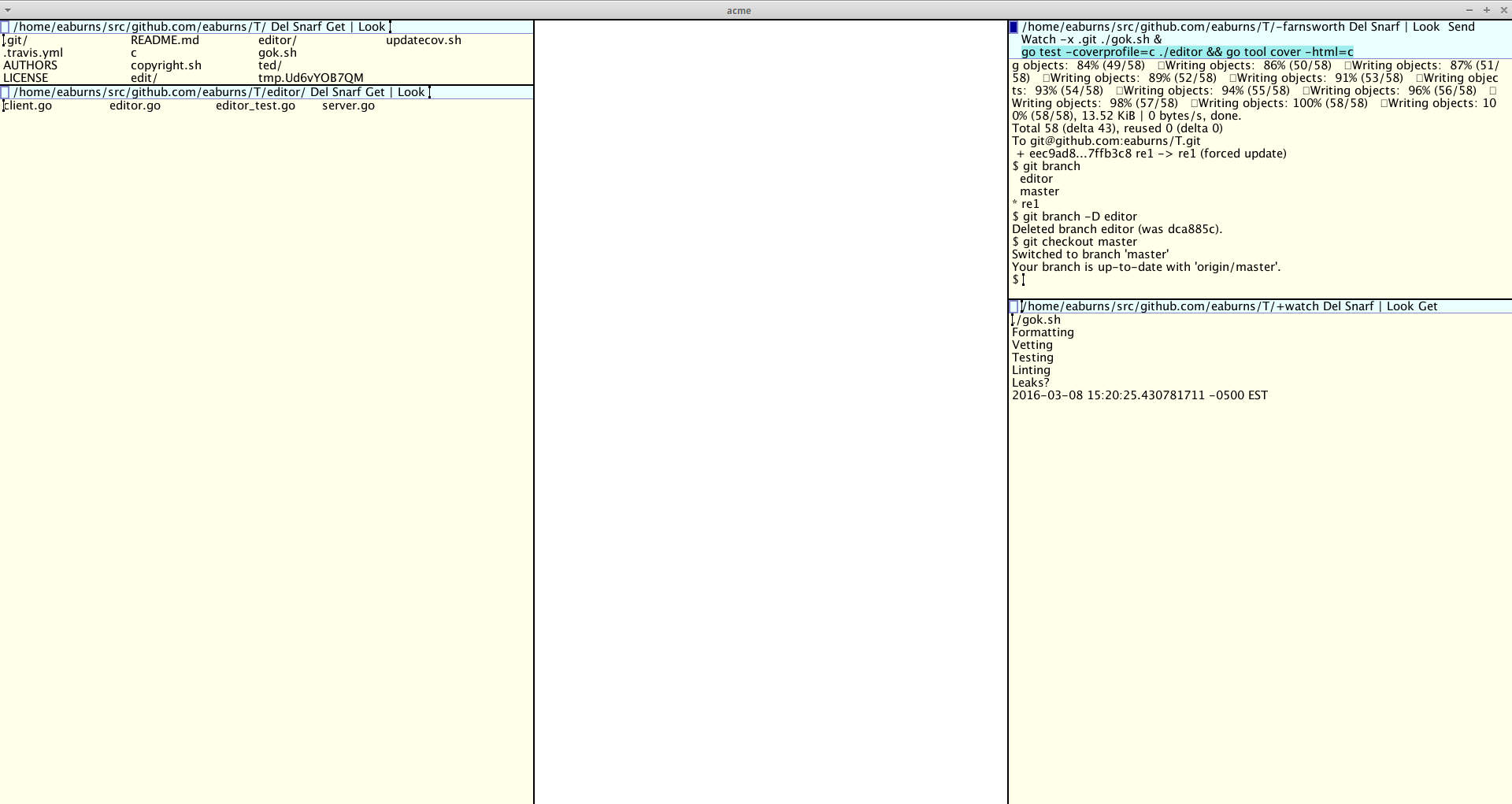Open the ted/ directory entry
1512x804 pixels.
click(270, 65)
